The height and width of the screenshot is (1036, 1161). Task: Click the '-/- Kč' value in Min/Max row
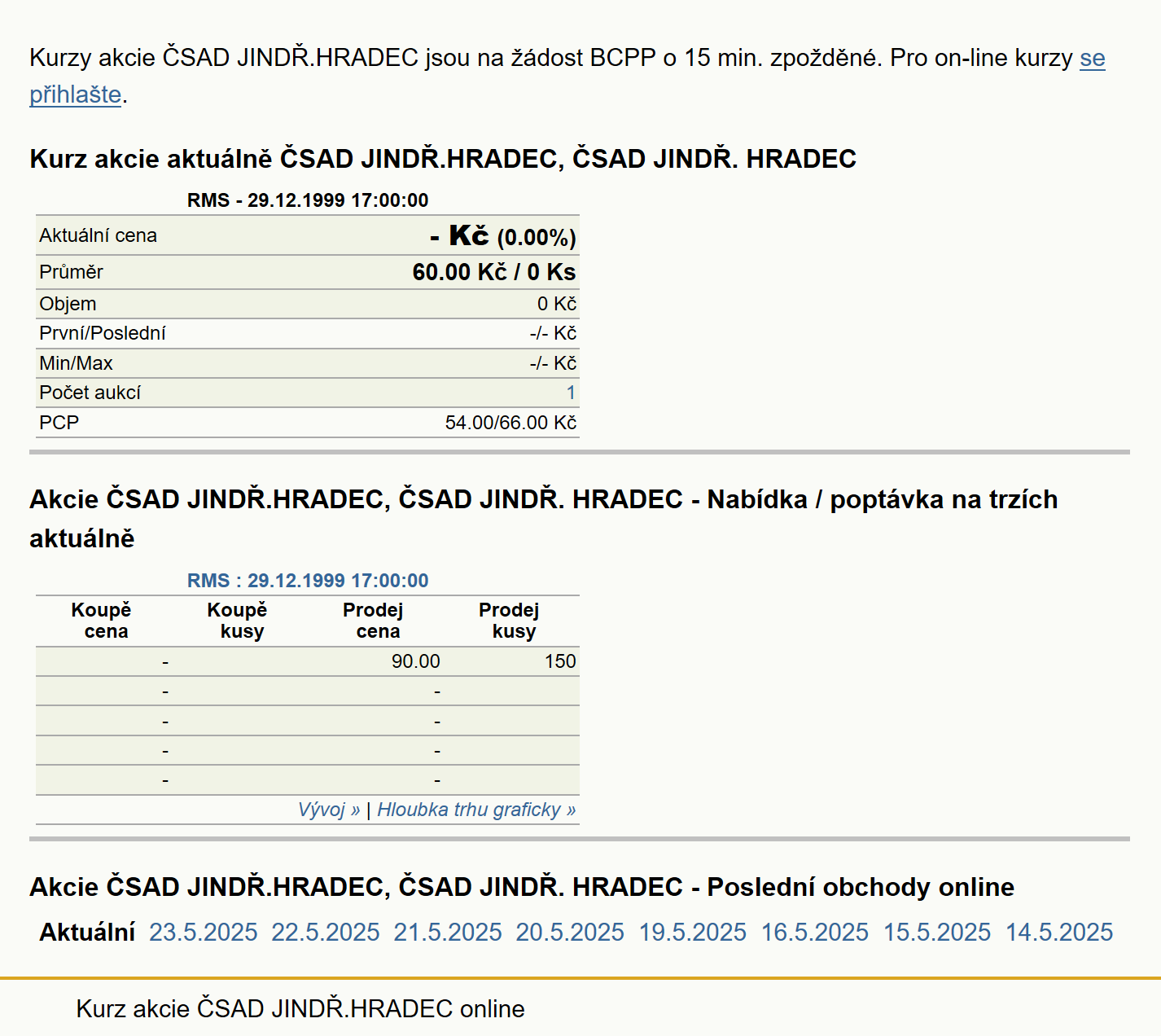[553, 363]
